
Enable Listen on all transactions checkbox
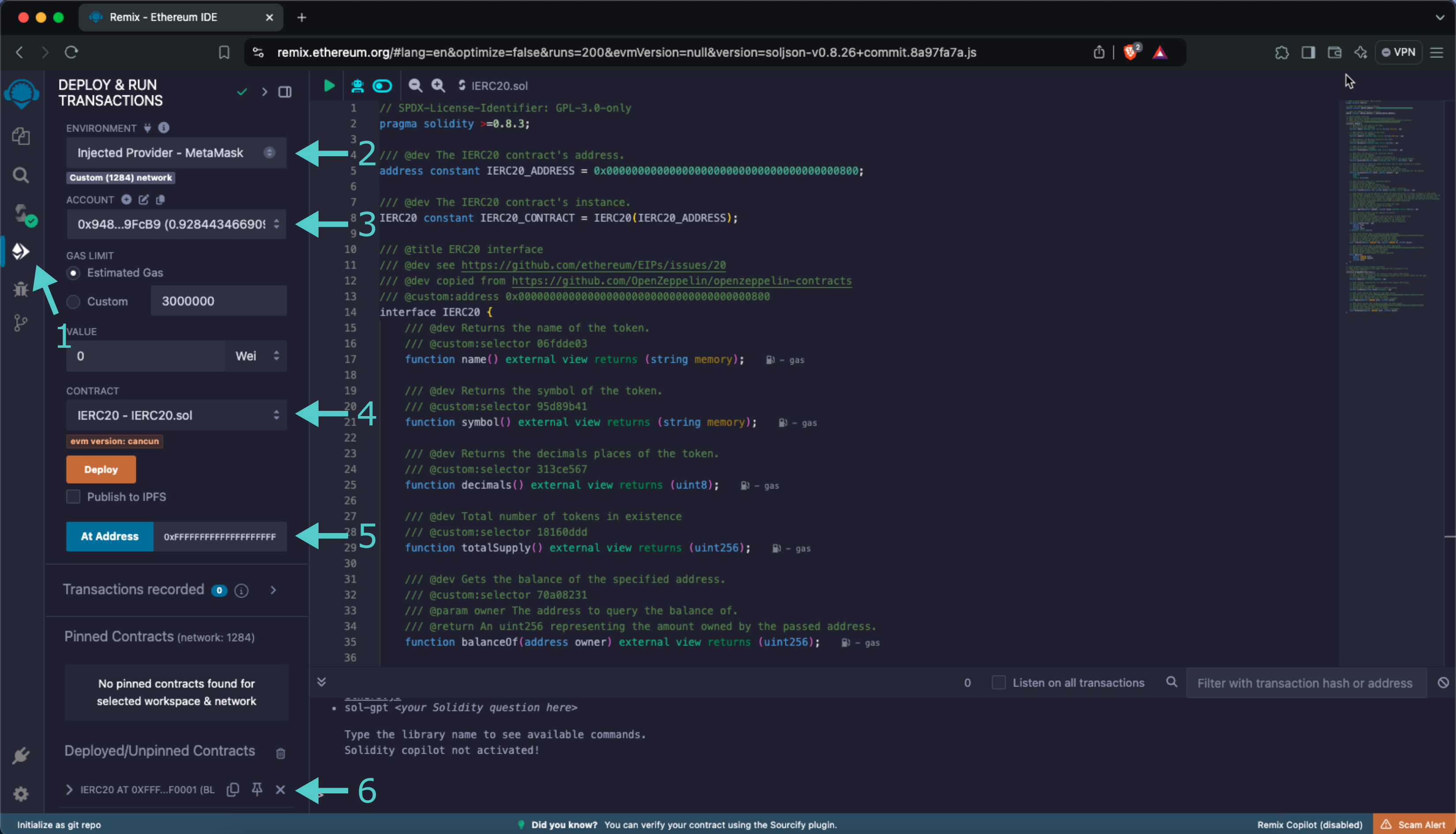coord(998,682)
